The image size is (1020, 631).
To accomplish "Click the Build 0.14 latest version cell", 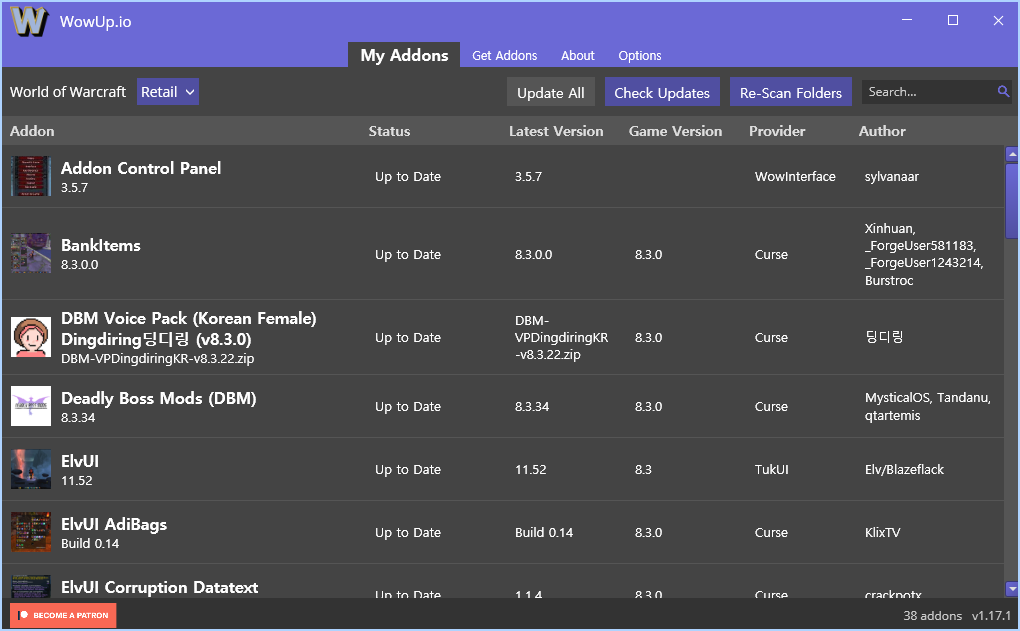I will pos(544,532).
